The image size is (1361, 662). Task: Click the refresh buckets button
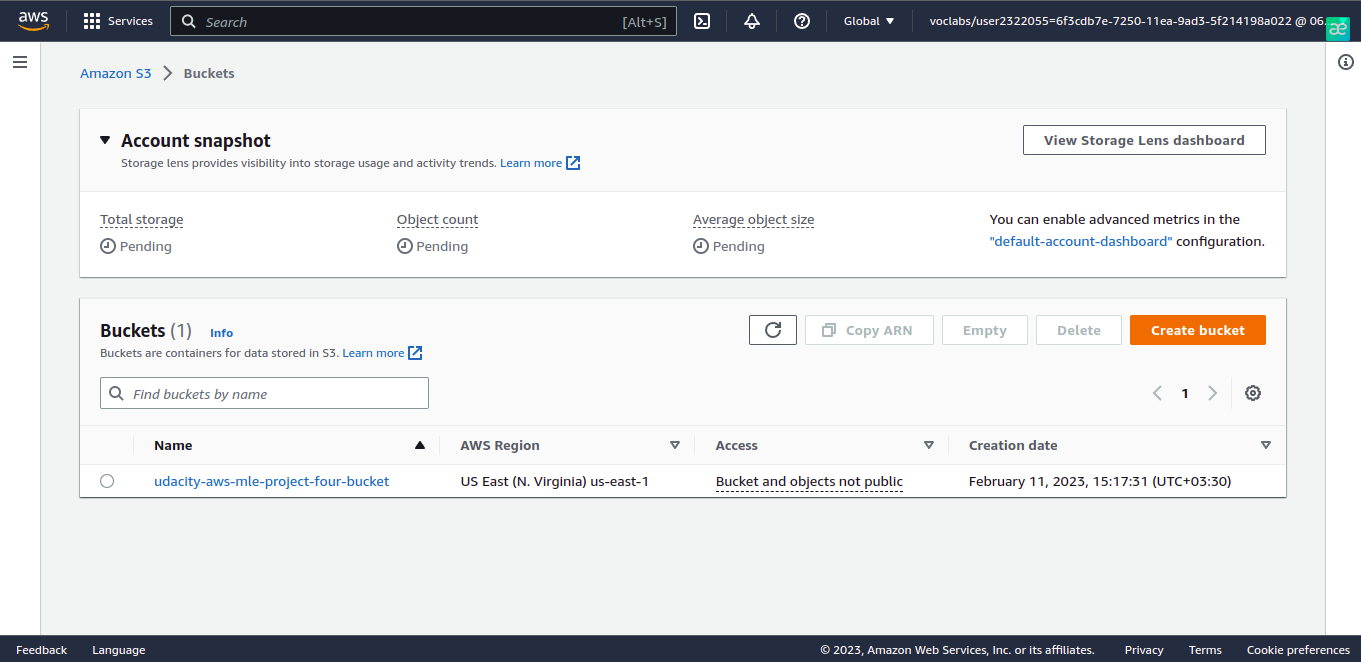coord(773,330)
